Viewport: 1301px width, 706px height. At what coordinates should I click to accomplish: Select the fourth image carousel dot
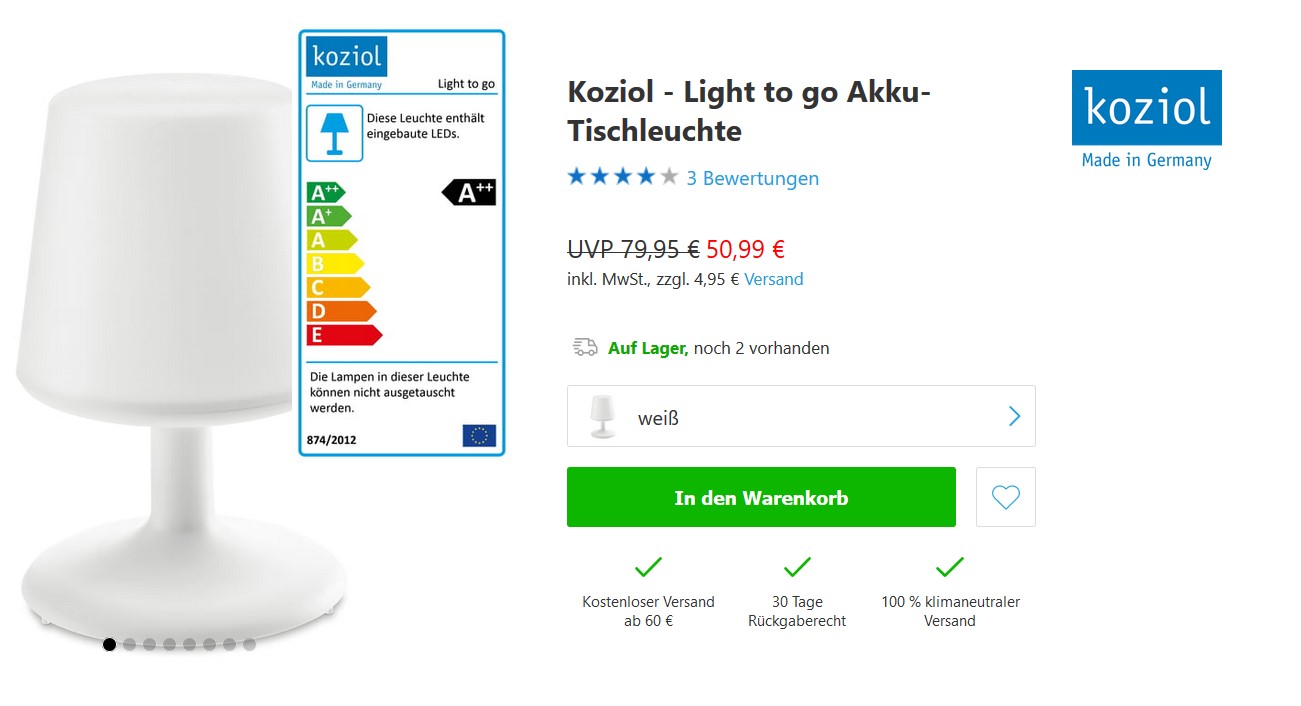click(x=169, y=645)
